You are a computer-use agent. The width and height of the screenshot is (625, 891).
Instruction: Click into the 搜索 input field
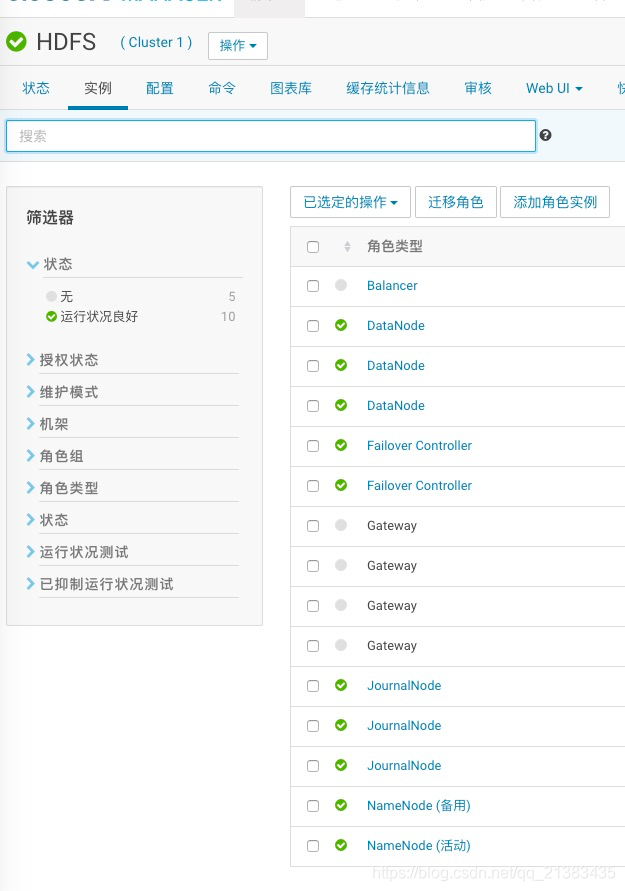tap(271, 136)
